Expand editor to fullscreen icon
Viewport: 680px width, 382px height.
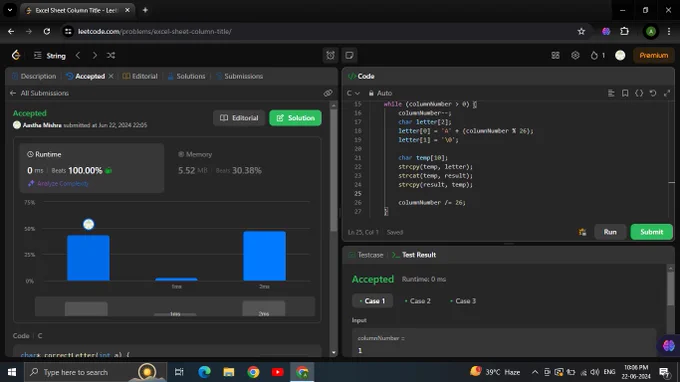pyautogui.click(x=667, y=93)
